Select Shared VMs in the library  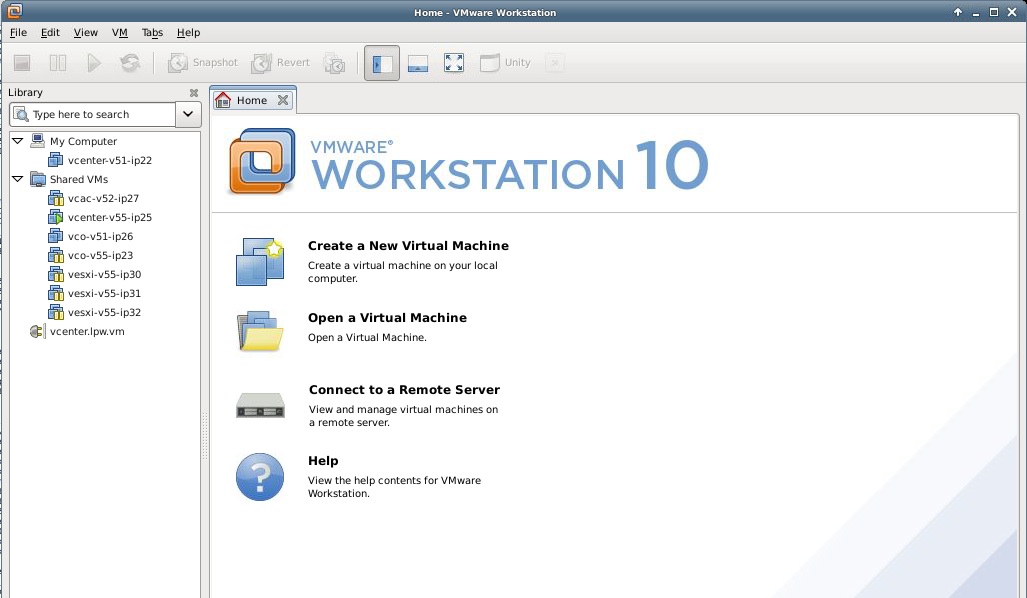tap(79, 179)
